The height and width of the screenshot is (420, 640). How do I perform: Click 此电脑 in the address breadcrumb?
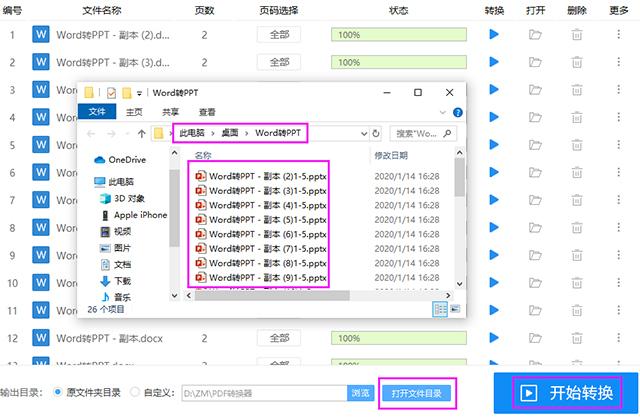(x=192, y=133)
